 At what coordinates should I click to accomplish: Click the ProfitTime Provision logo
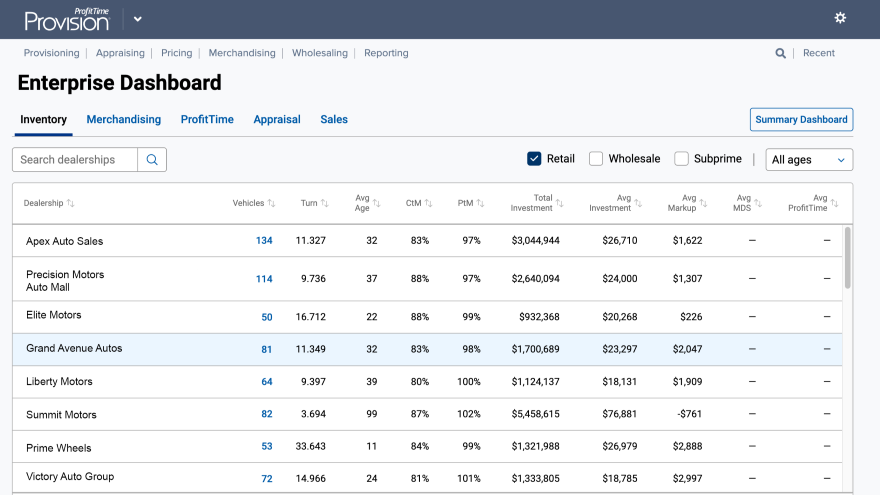coord(67,19)
